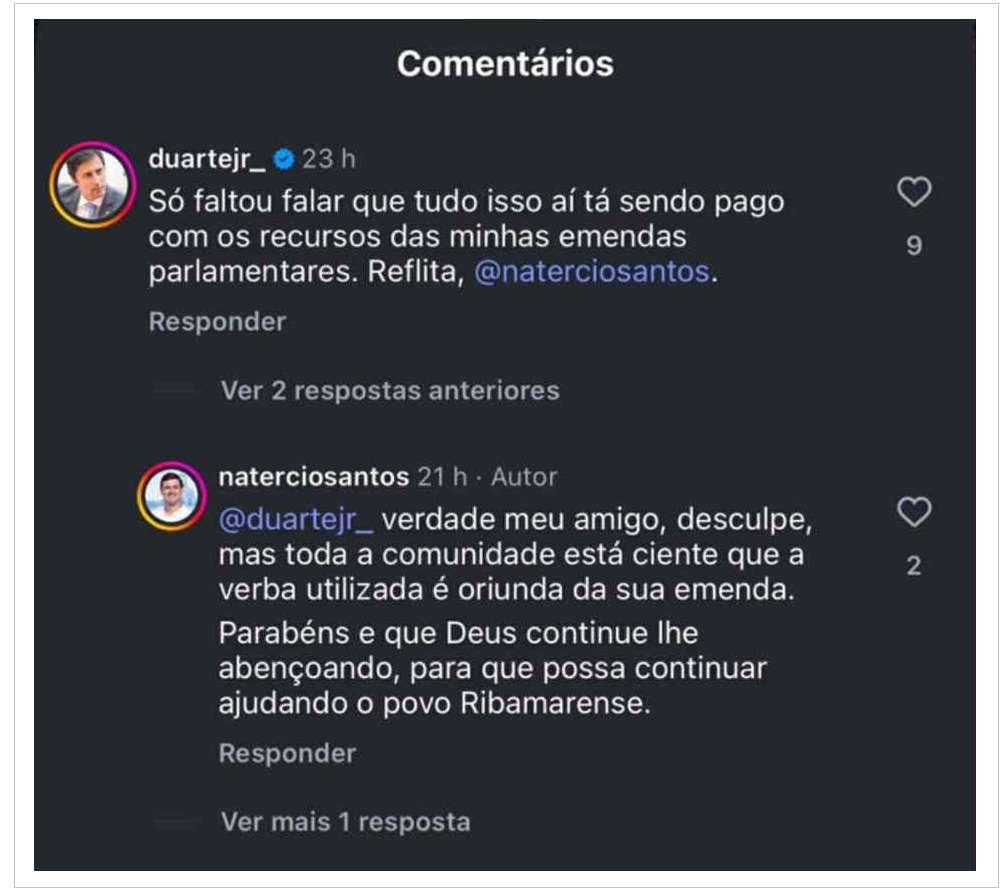Expand "Ver mais 1 resposta"
This screenshot has width=1008, height=893.
tap(345, 822)
